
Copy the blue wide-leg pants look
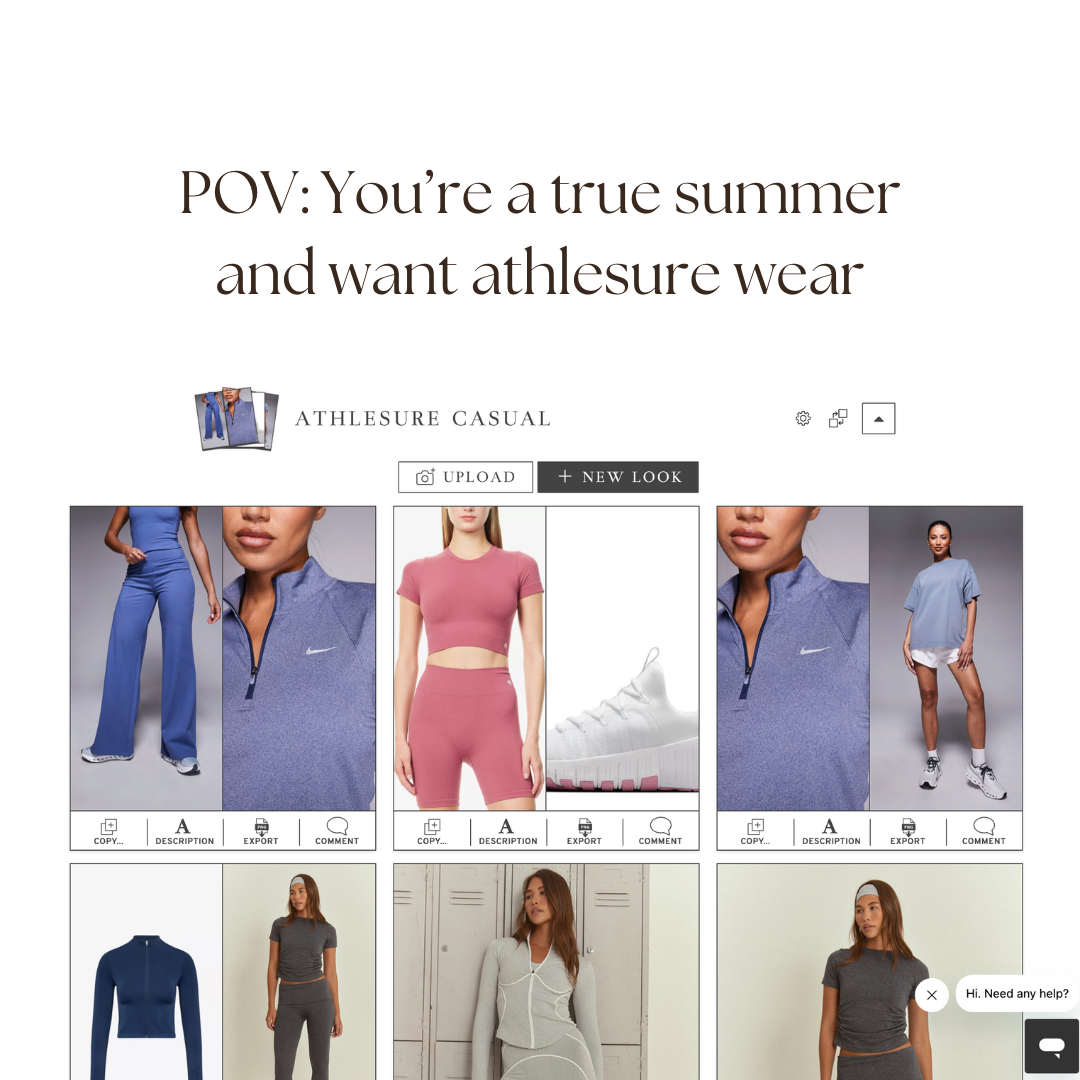109,831
